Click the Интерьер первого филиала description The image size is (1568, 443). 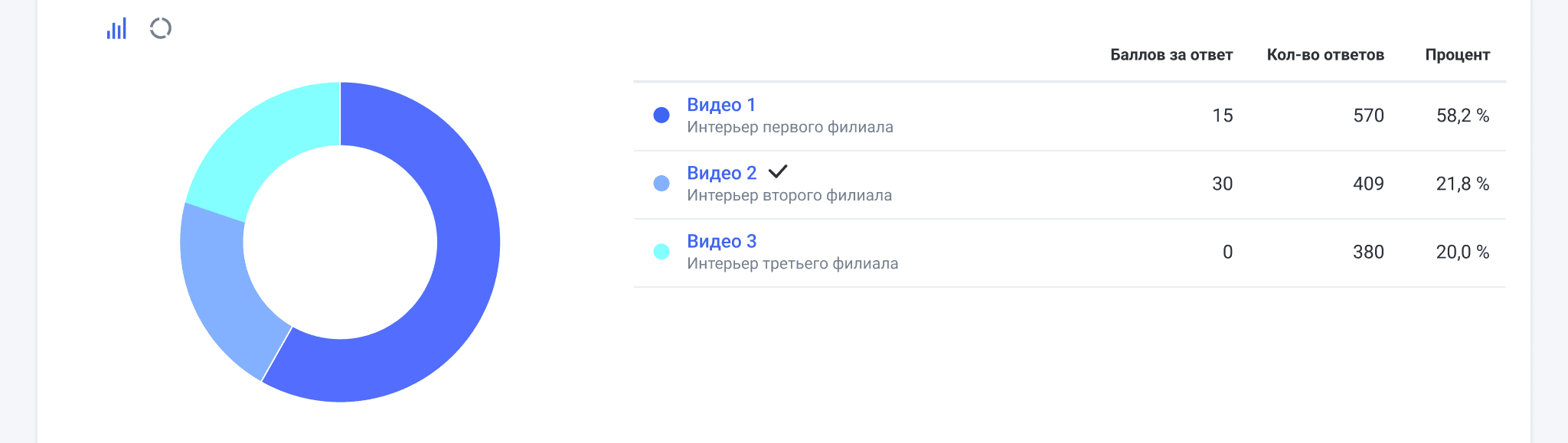[x=789, y=127]
